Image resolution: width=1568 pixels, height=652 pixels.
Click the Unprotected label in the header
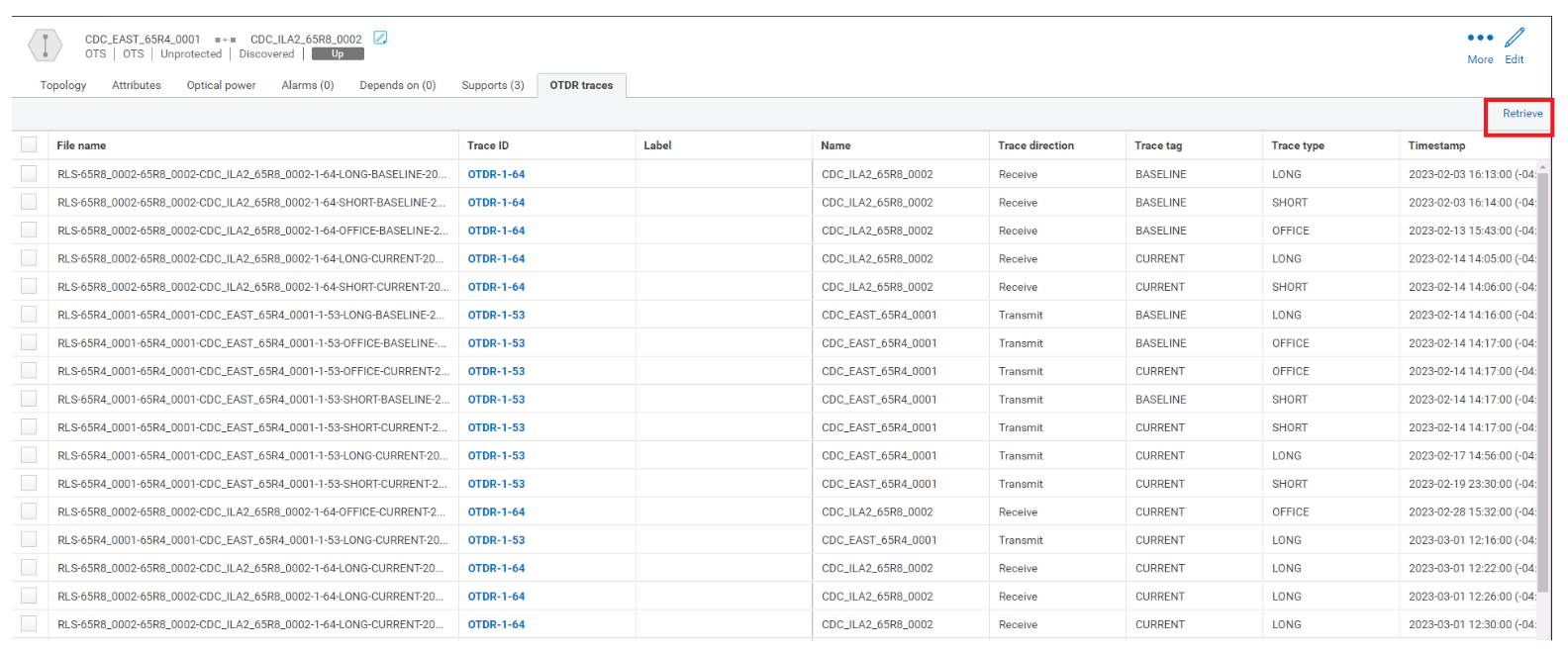191,54
